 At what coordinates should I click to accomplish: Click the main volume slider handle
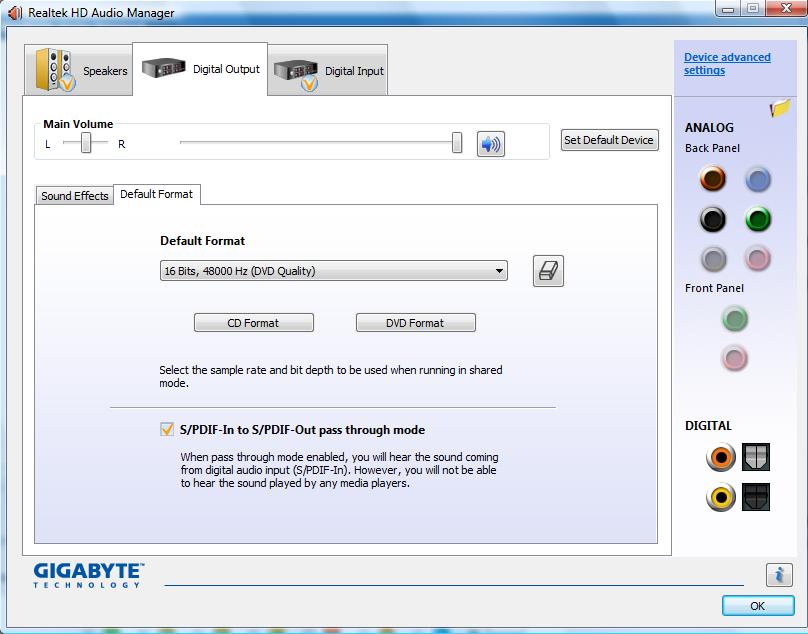[x=457, y=143]
